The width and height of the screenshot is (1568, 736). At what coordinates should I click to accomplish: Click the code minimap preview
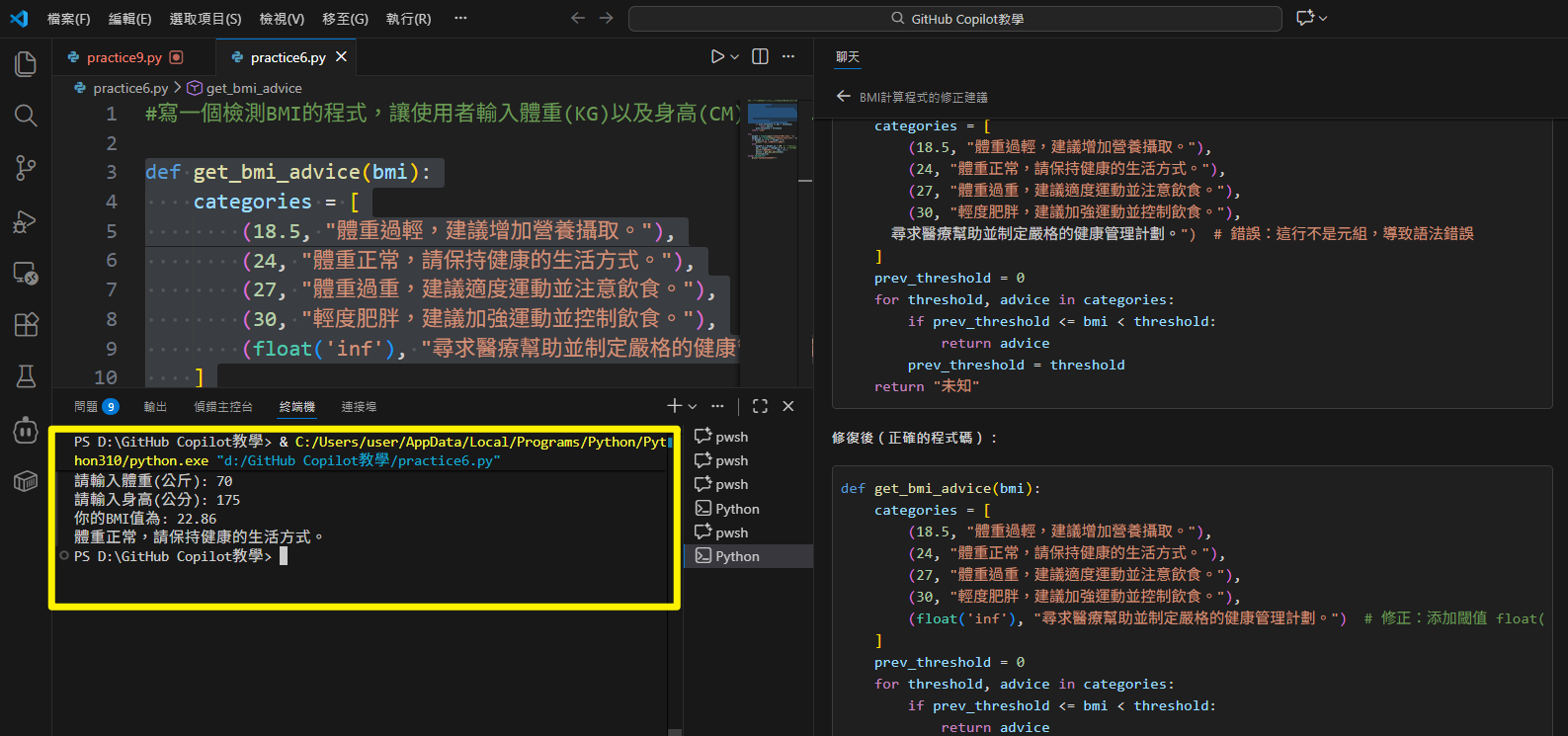(773, 128)
